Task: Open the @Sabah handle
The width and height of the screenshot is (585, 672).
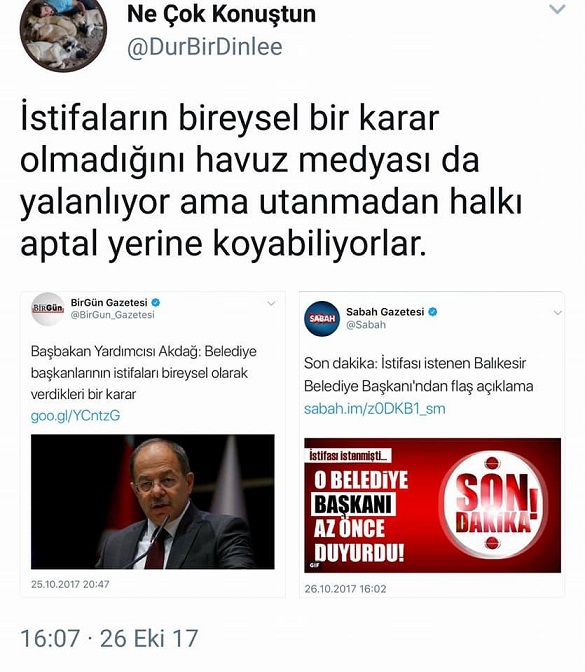Action: pyautogui.click(x=366, y=325)
